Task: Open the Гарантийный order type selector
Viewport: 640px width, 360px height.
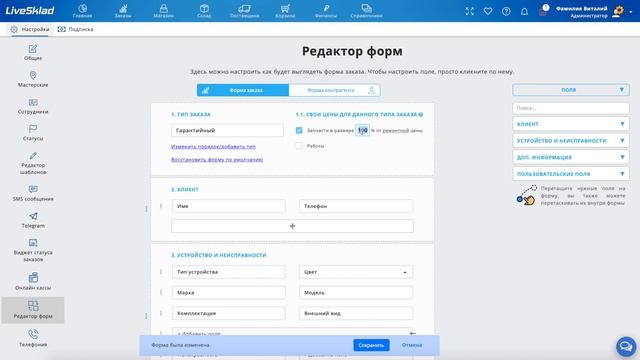Action: (227, 130)
